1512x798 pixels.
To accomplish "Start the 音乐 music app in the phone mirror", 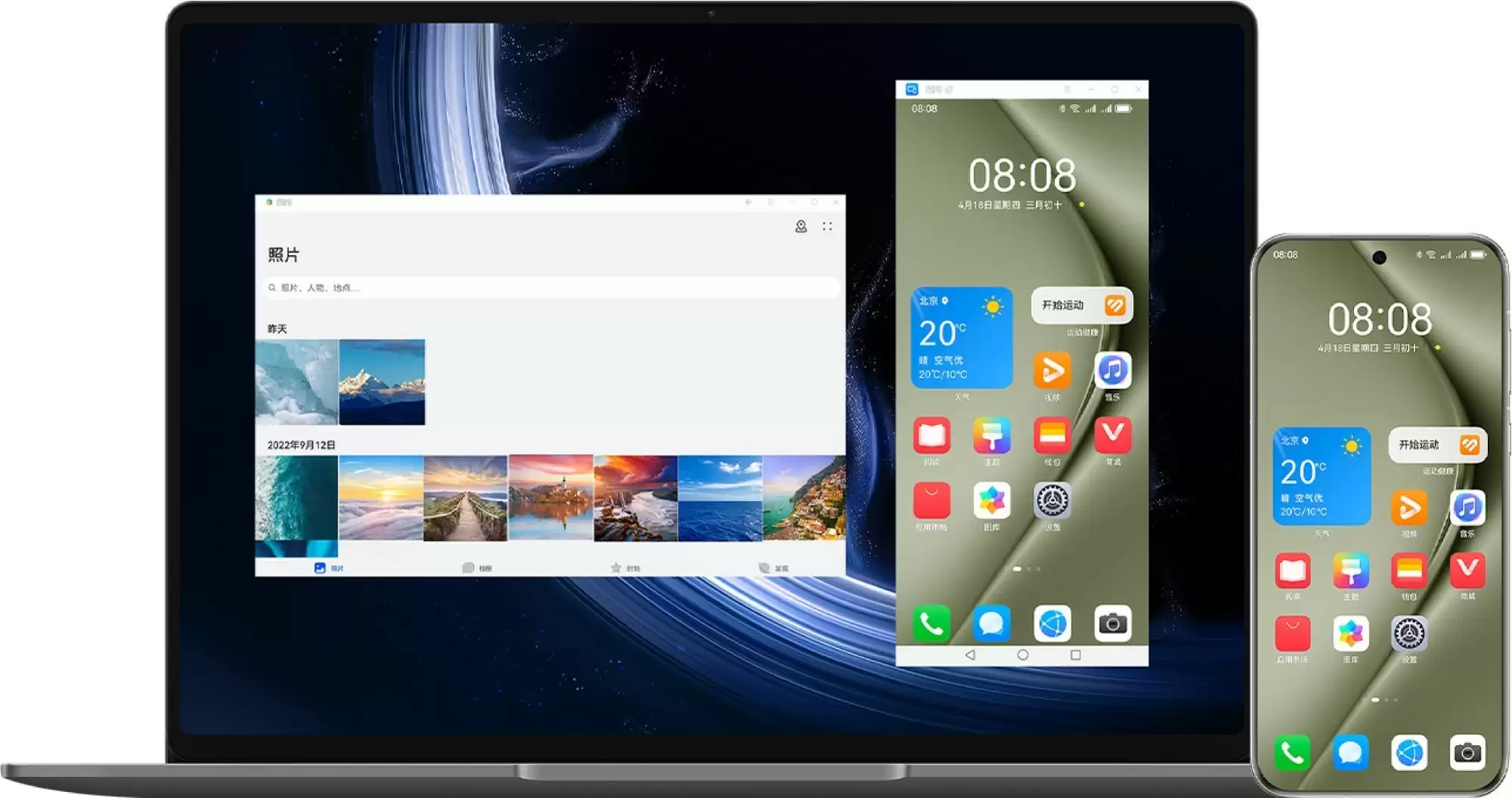I will 1113,370.
